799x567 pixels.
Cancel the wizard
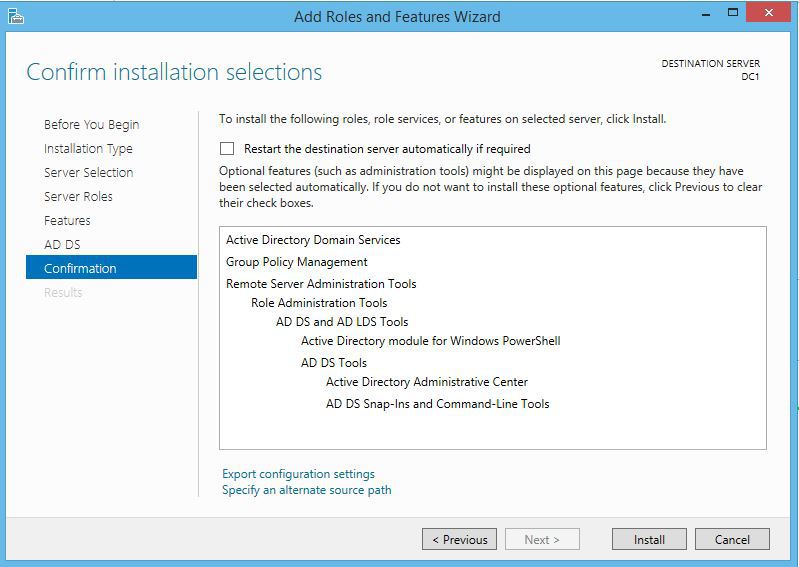click(x=732, y=539)
